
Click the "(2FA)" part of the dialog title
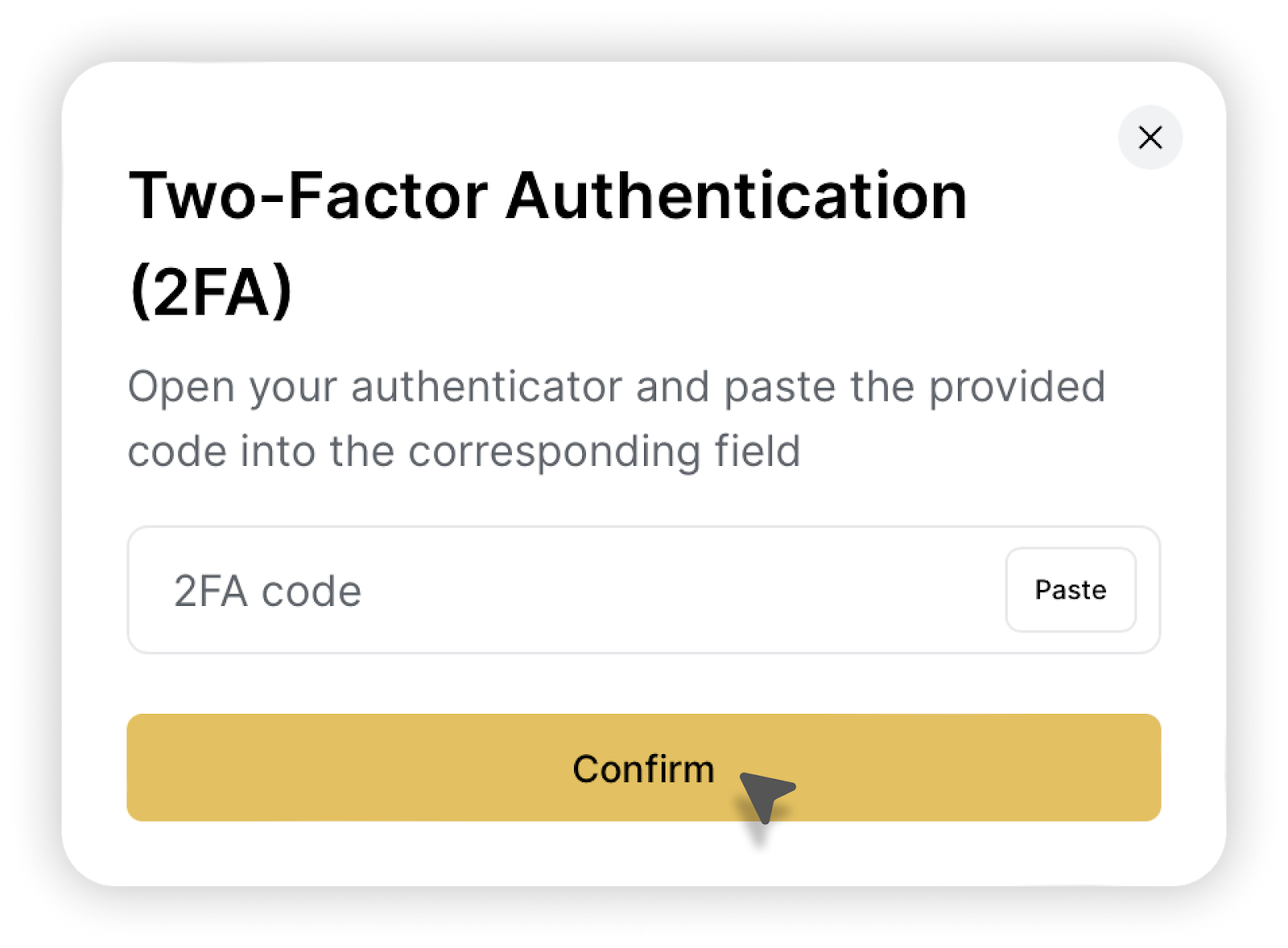pyautogui.click(x=211, y=291)
